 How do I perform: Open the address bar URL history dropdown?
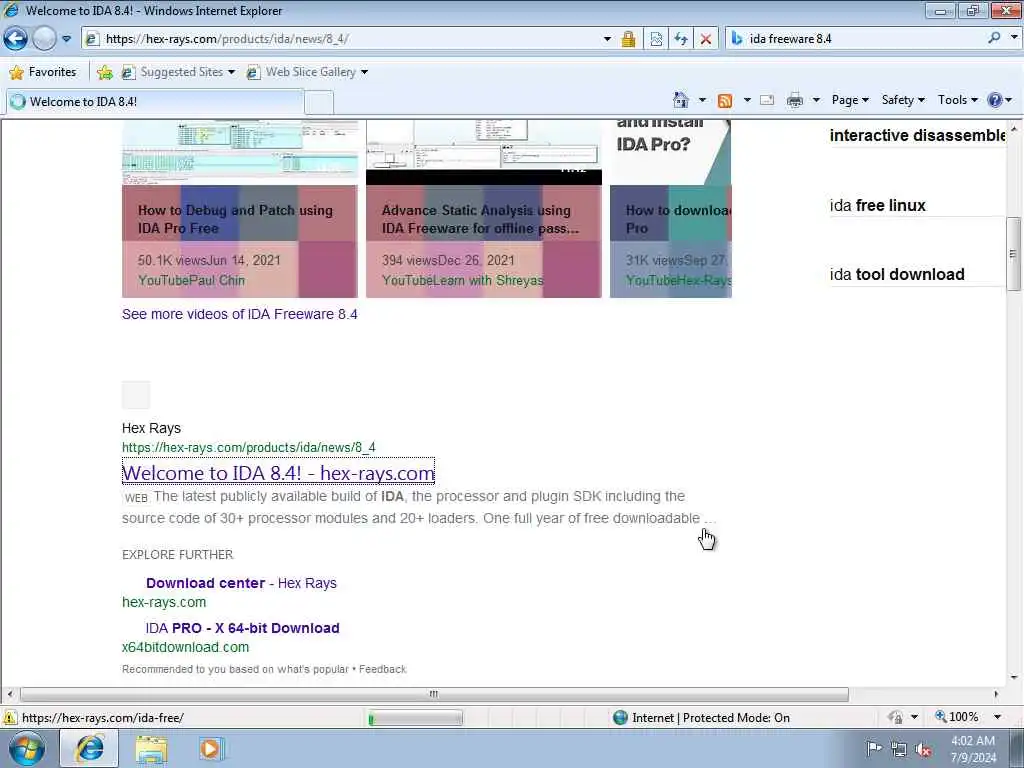tap(607, 39)
